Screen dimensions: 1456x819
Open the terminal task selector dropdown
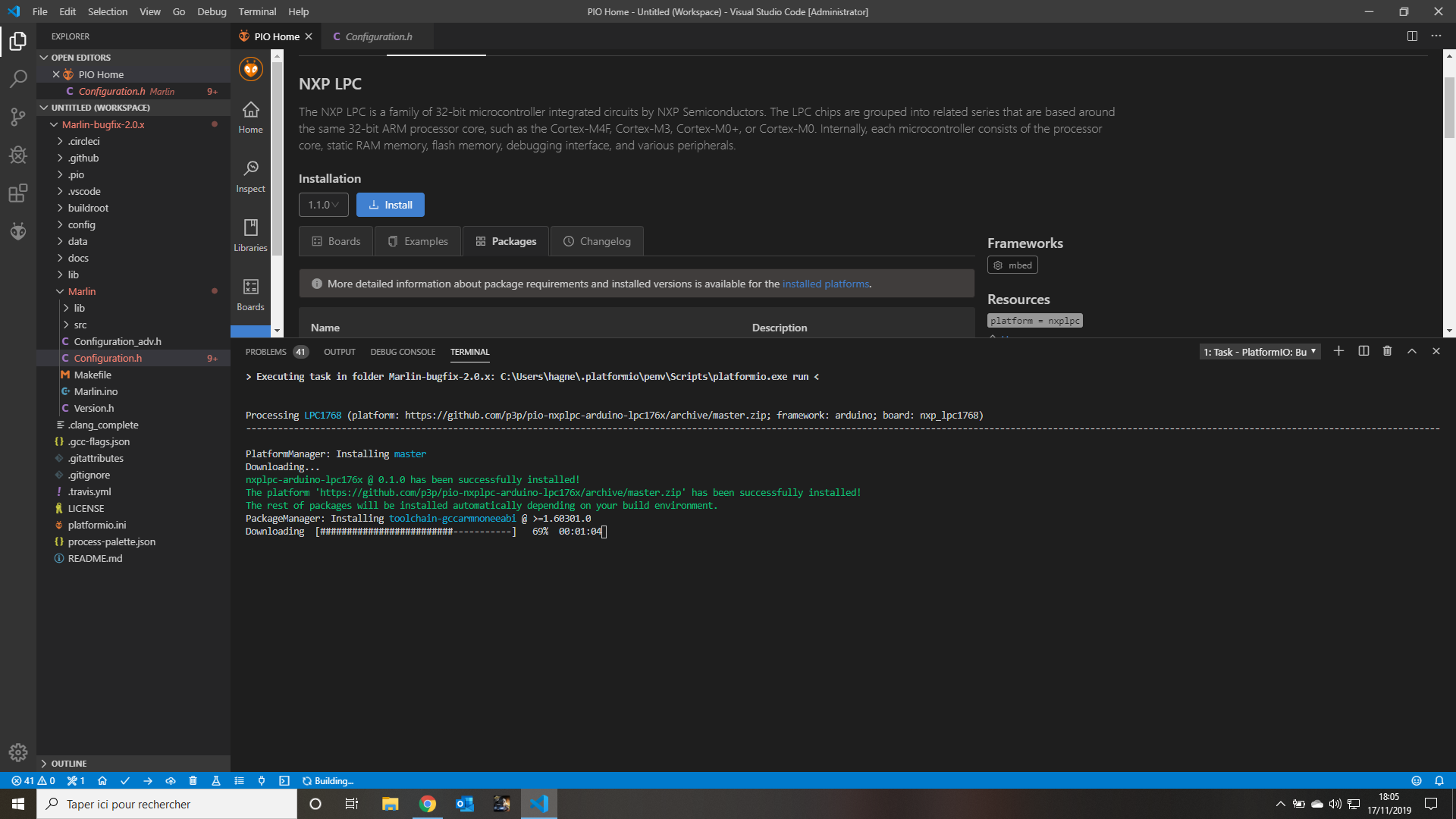[x=1260, y=352]
